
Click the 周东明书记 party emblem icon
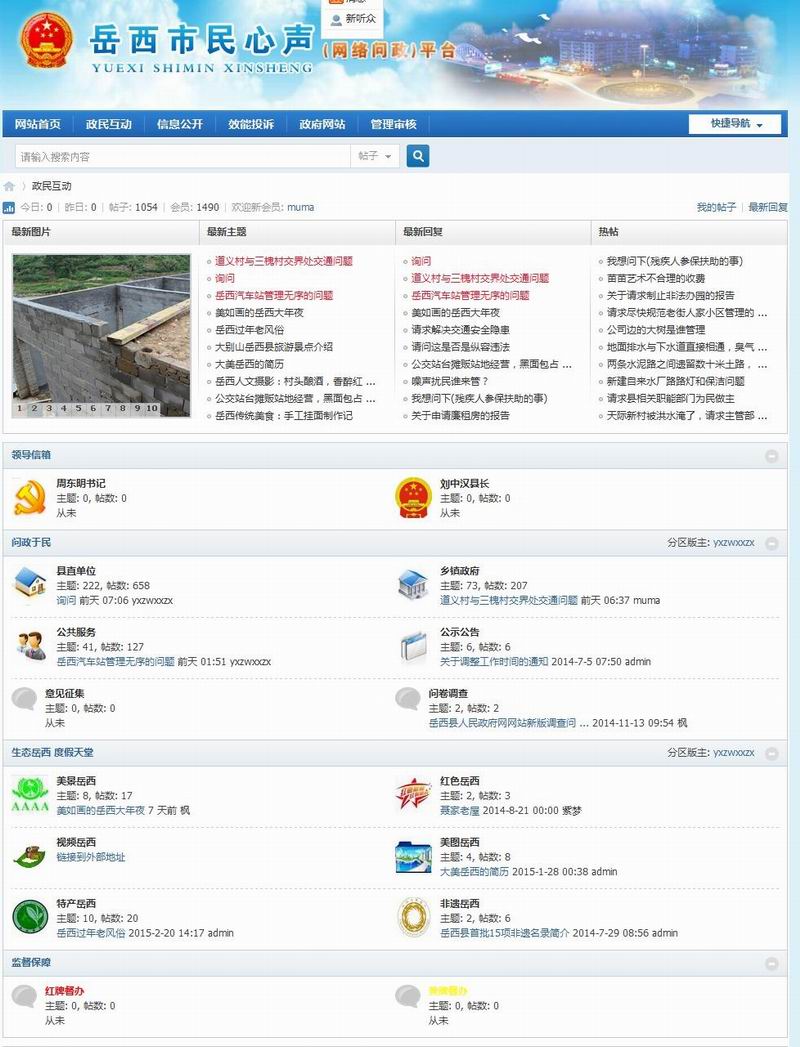click(29, 497)
